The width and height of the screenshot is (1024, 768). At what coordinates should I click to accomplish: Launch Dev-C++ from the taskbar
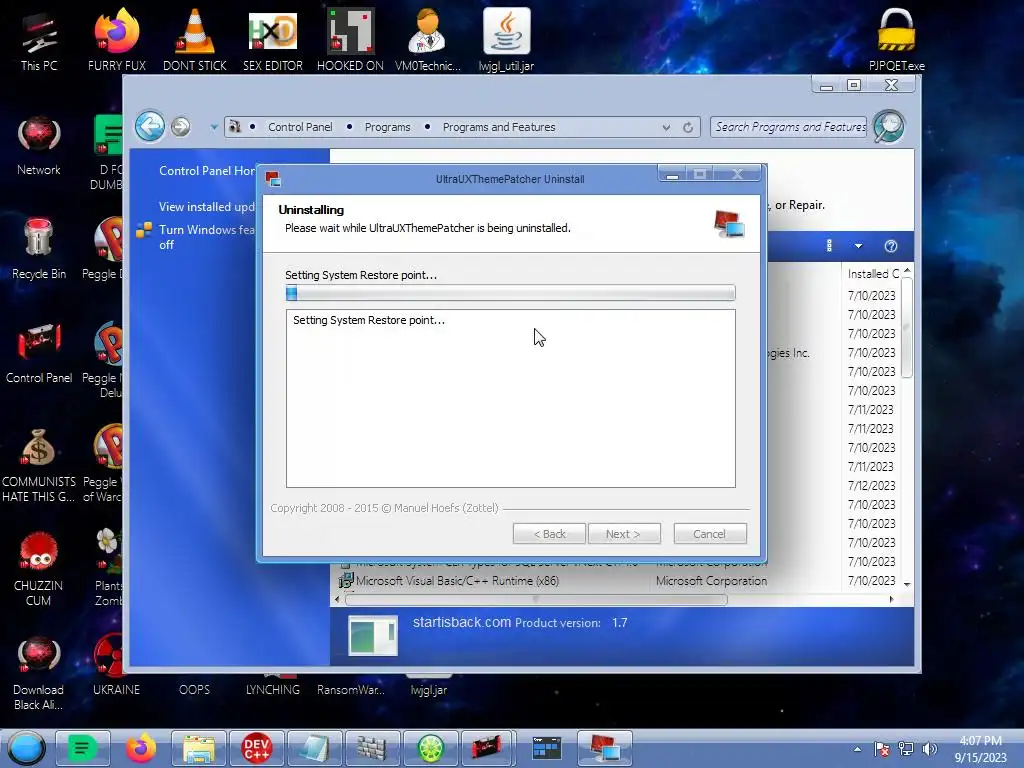257,748
